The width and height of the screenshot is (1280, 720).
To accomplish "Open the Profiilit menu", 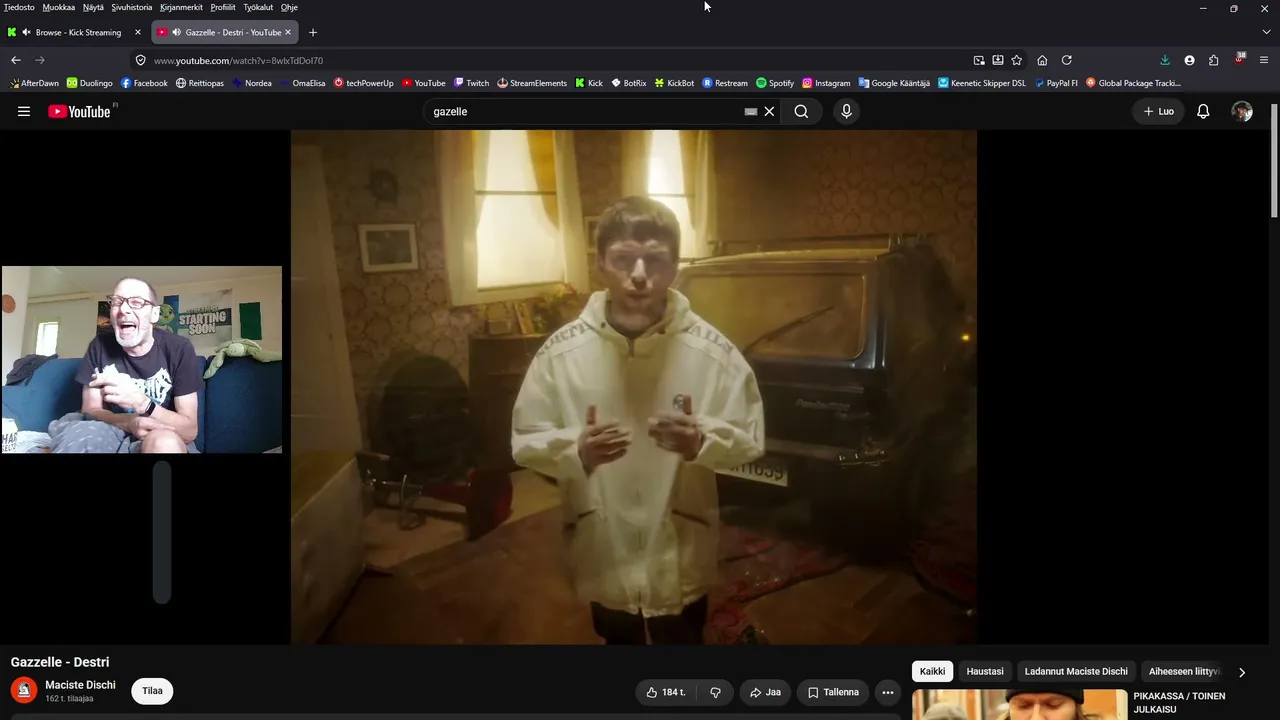I will click(x=223, y=7).
